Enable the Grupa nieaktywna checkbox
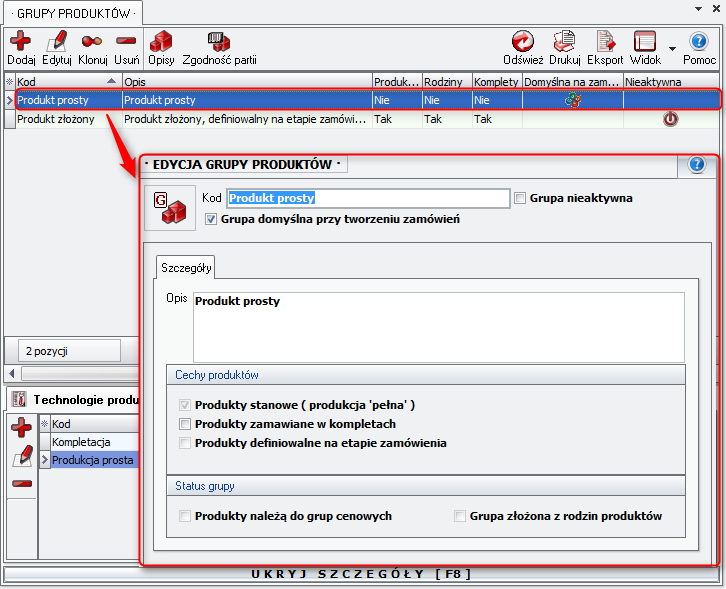 click(520, 198)
